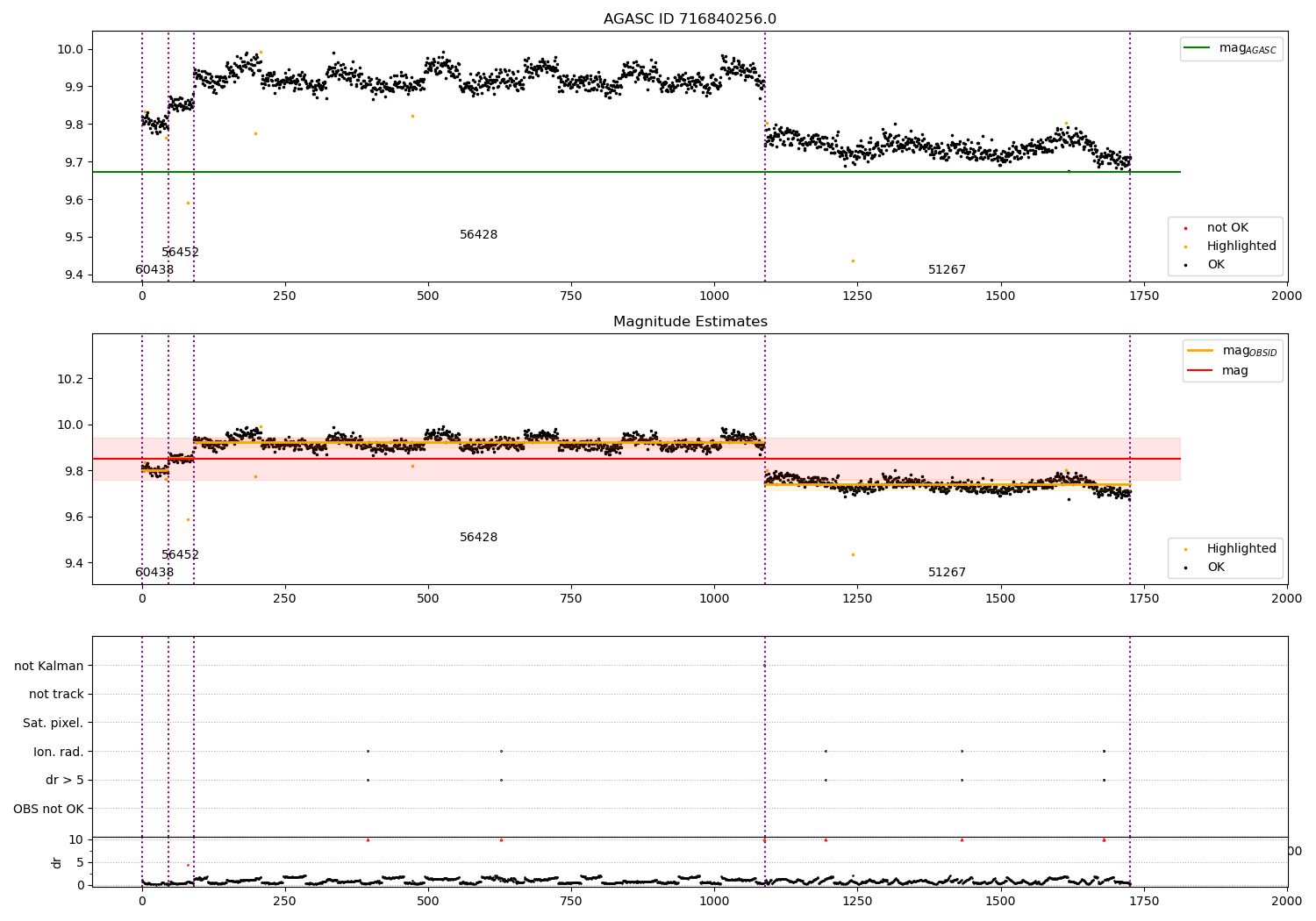This screenshot has height=921, width=1316.
Task: Click the "Magnitude Estimates" subplot title
Action: point(690,322)
